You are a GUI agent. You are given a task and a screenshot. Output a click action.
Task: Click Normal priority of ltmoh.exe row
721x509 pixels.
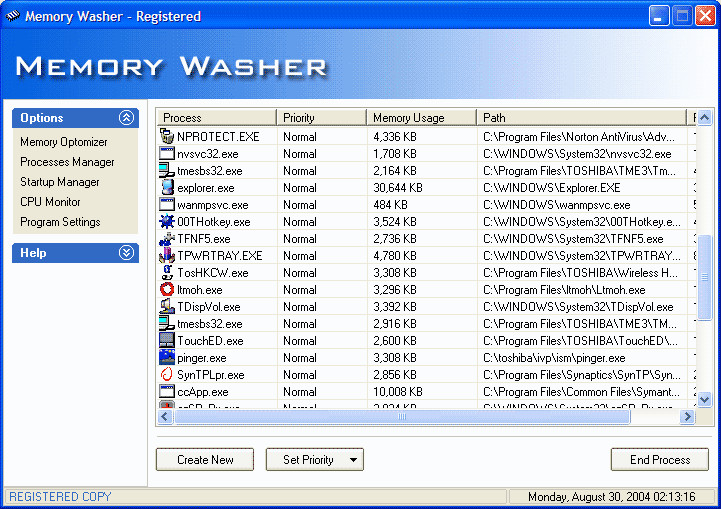click(x=300, y=290)
